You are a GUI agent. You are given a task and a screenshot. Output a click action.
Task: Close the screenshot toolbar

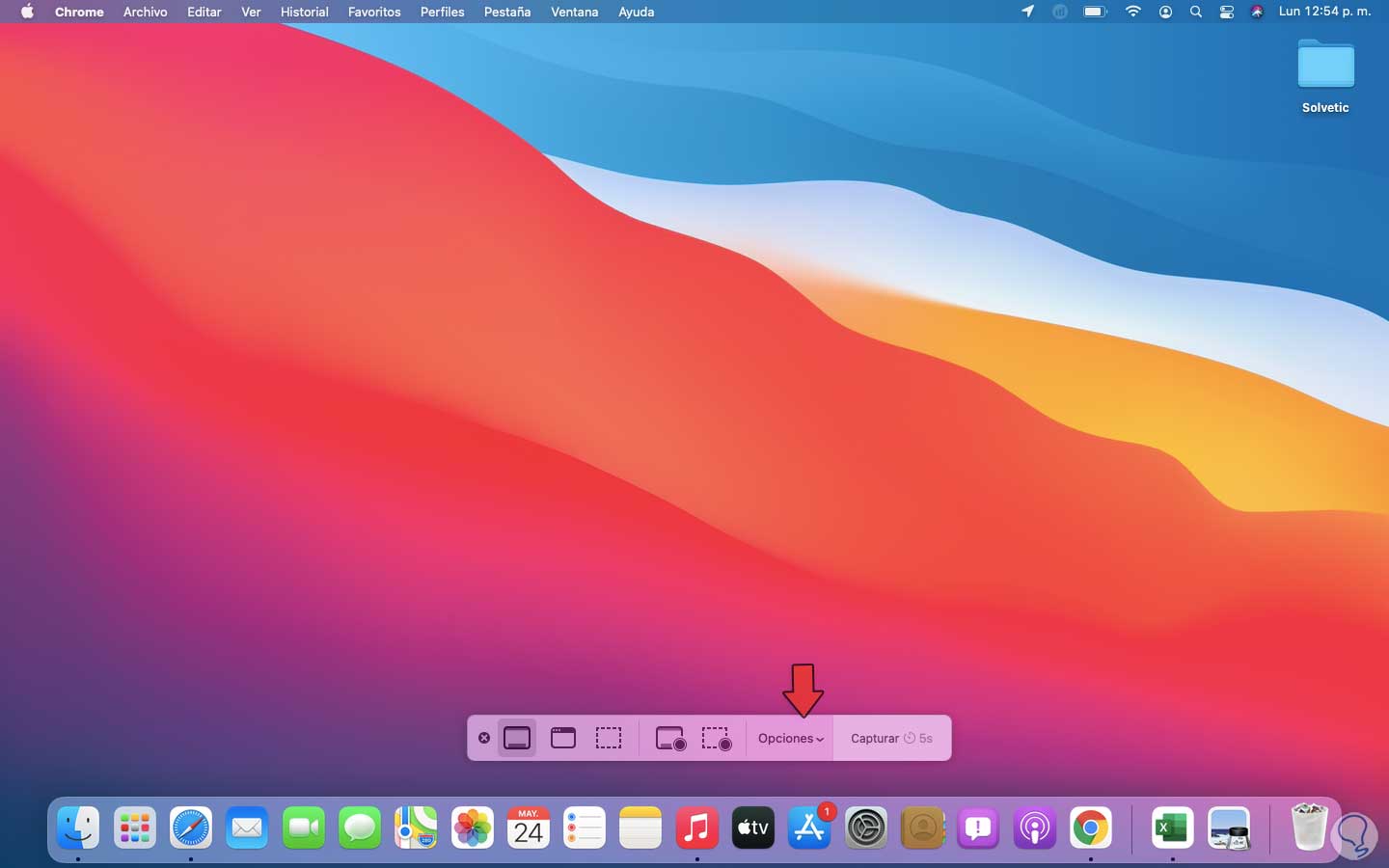click(484, 739)
